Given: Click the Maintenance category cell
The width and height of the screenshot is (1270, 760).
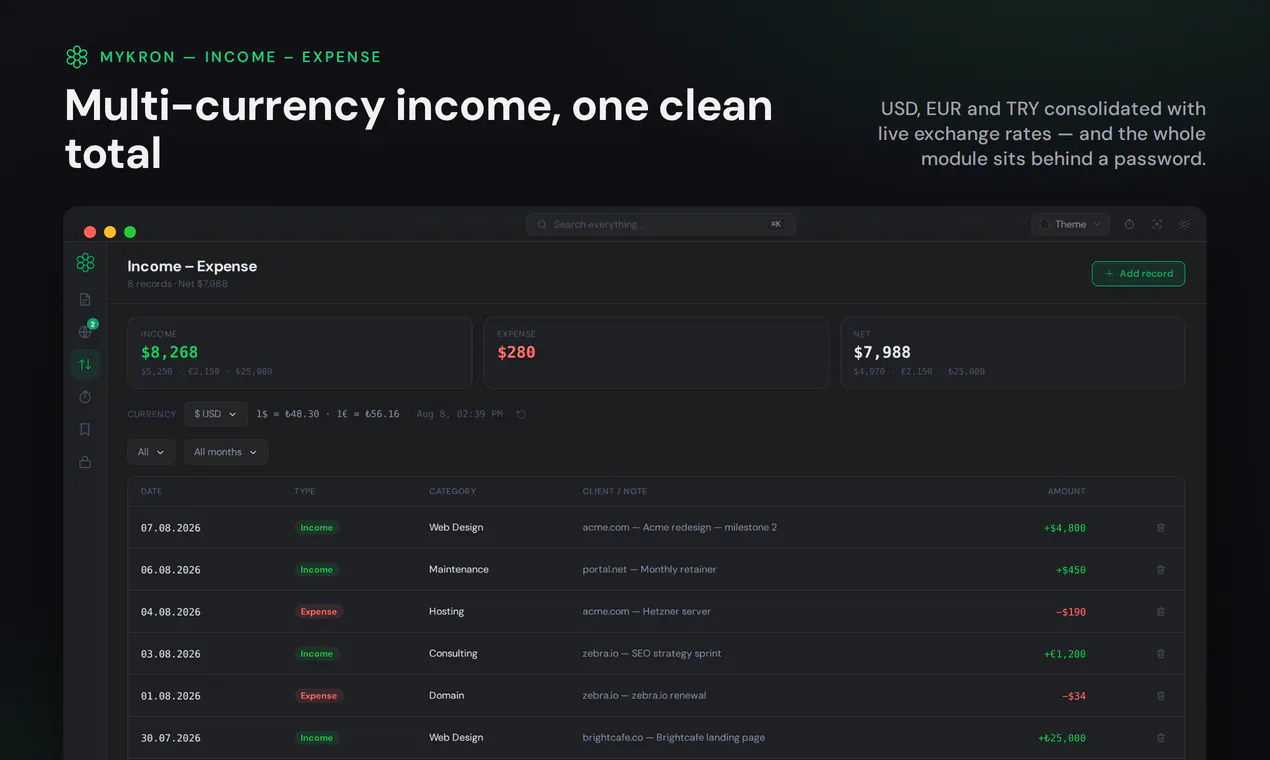Looking at the screenshot, I should [459, 569].
